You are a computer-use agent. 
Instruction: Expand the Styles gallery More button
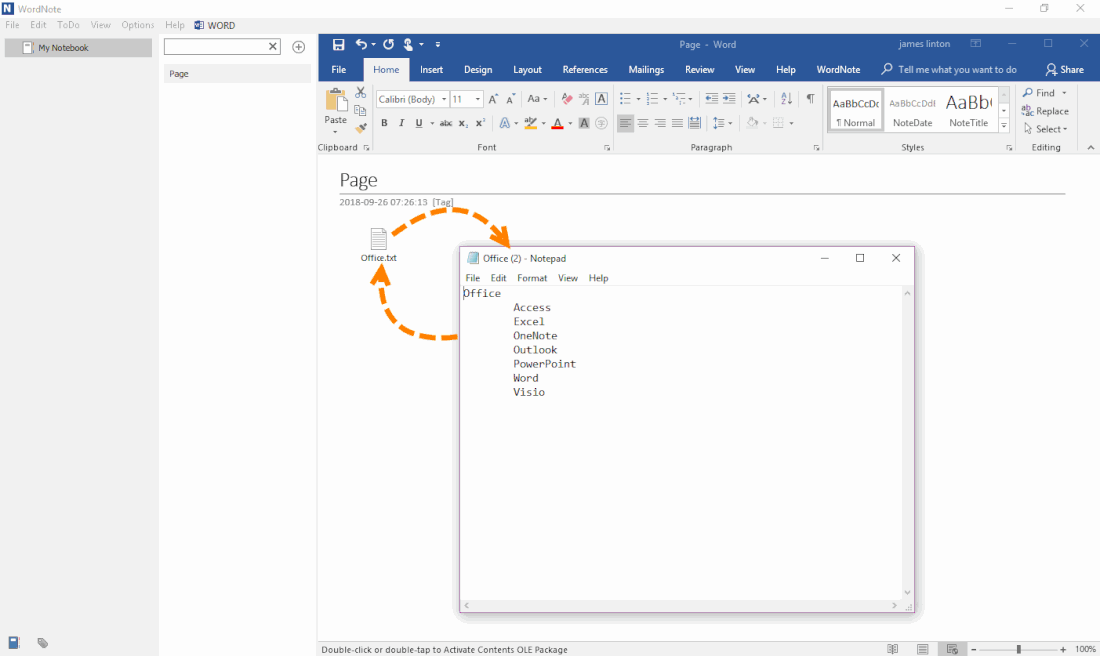tap(1004, 127)
